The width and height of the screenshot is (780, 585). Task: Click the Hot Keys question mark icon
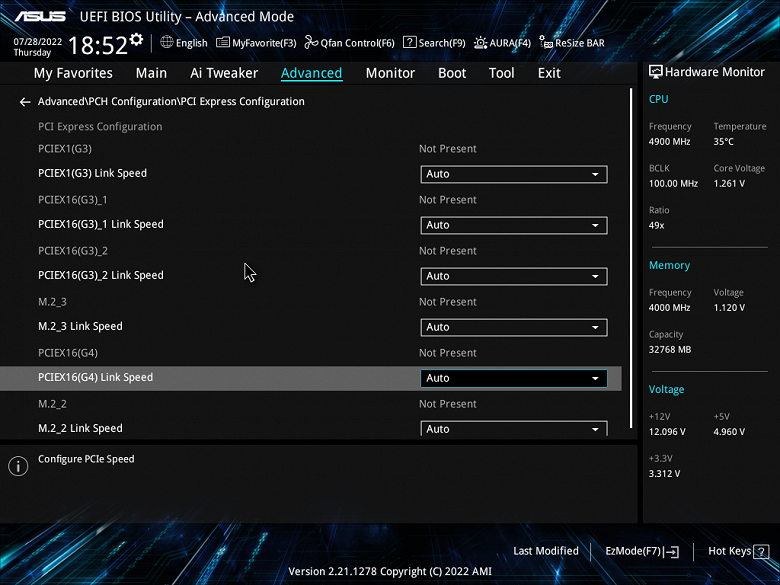(x=761, y=551)
